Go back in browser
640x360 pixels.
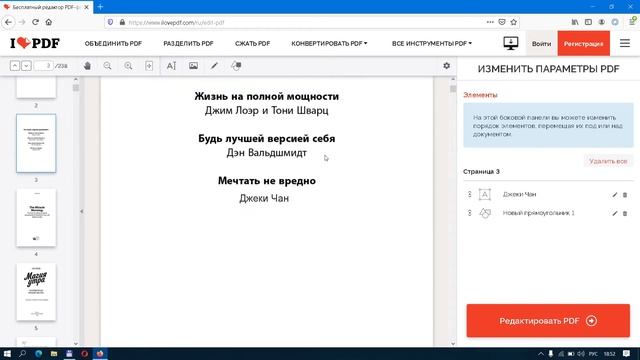tap(9, 22)
